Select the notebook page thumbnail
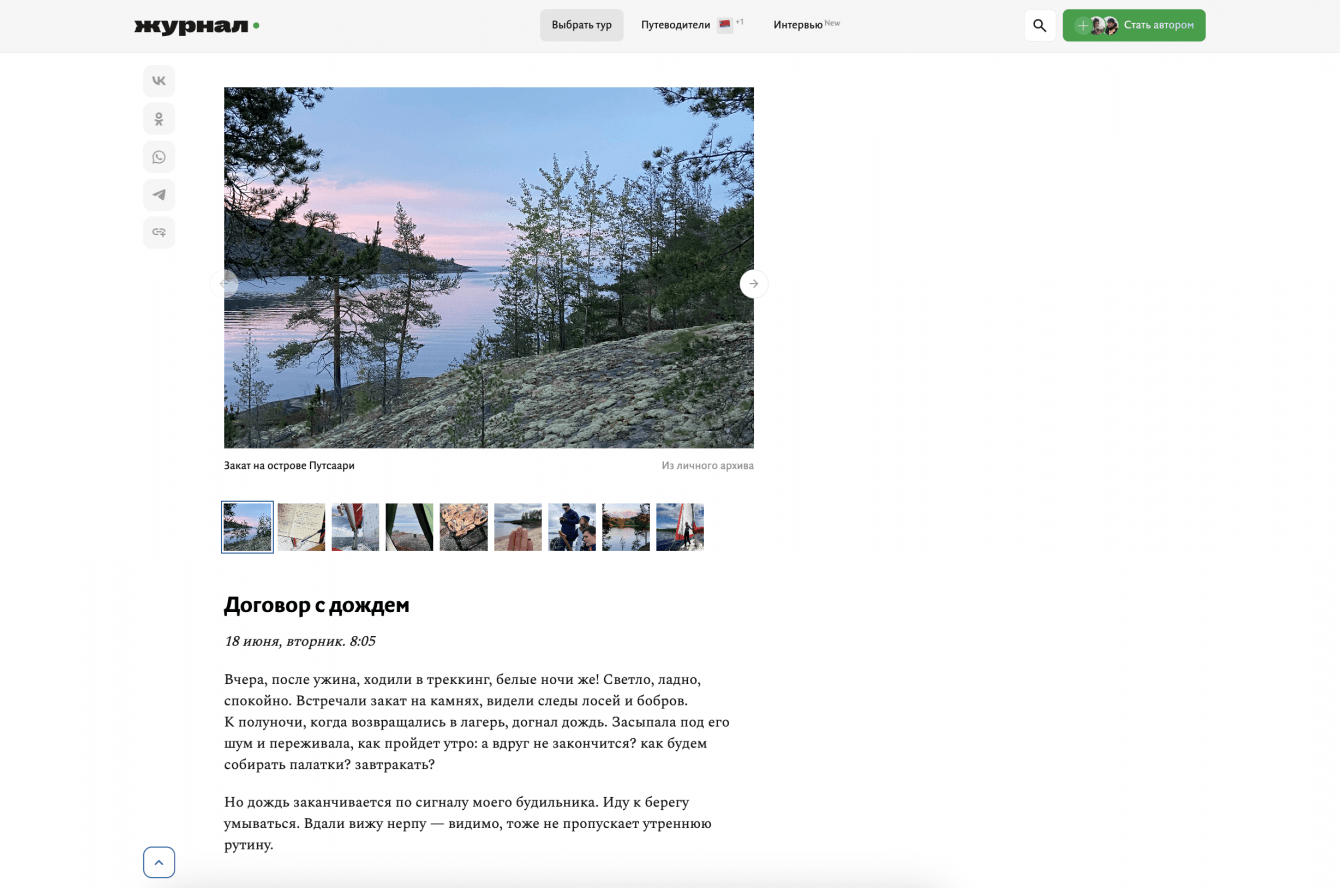The height and width of the screenshot is (888, 1340). 302,527
